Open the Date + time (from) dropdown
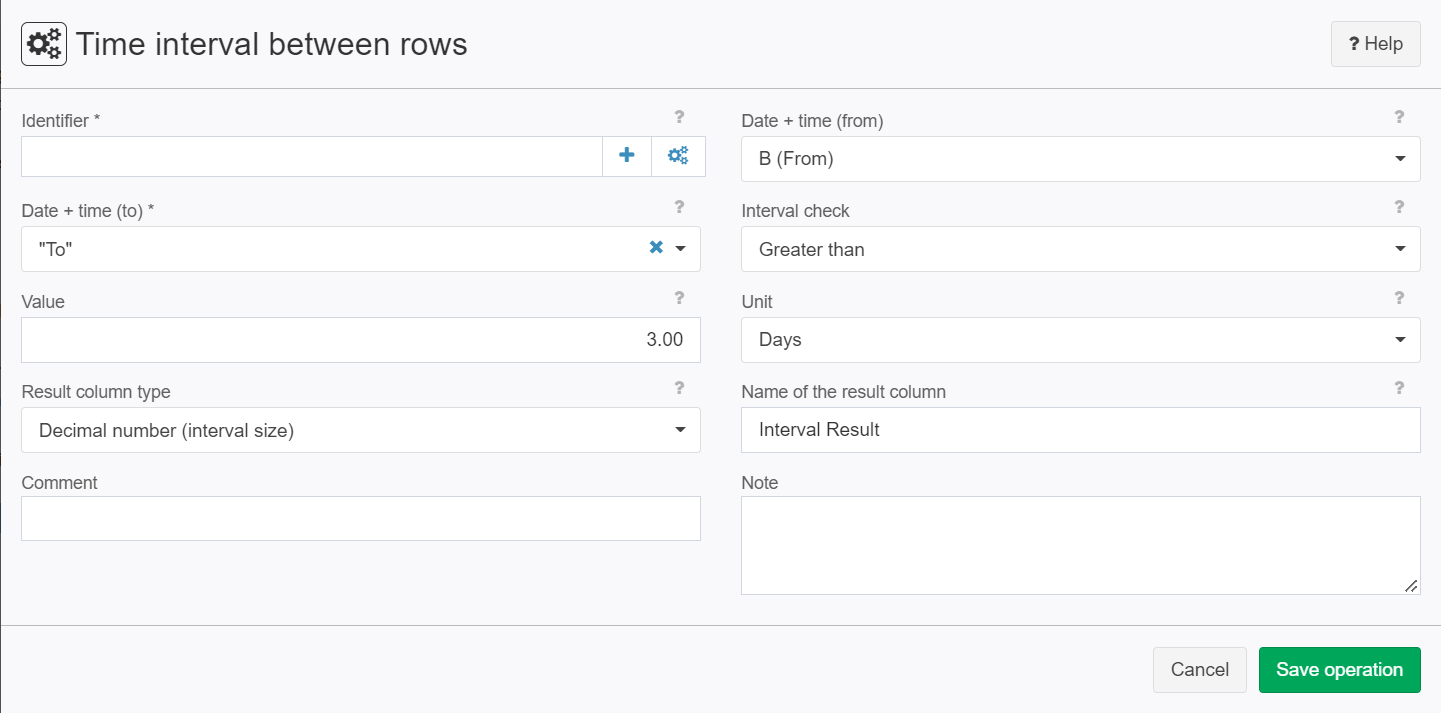1441x713 pixels. (1080, 159)
